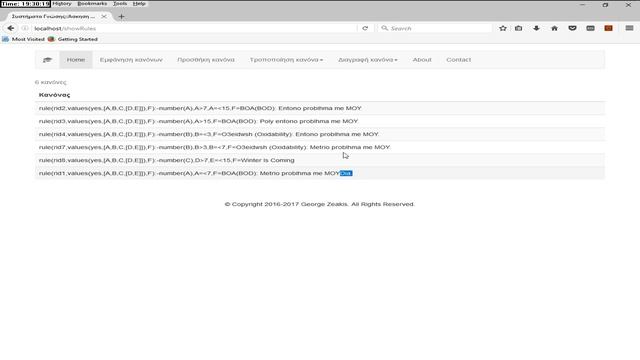Bookmark this page with the star icon
Image resolution: width=640 pixels, height=360 pixels.
point(503,28)
